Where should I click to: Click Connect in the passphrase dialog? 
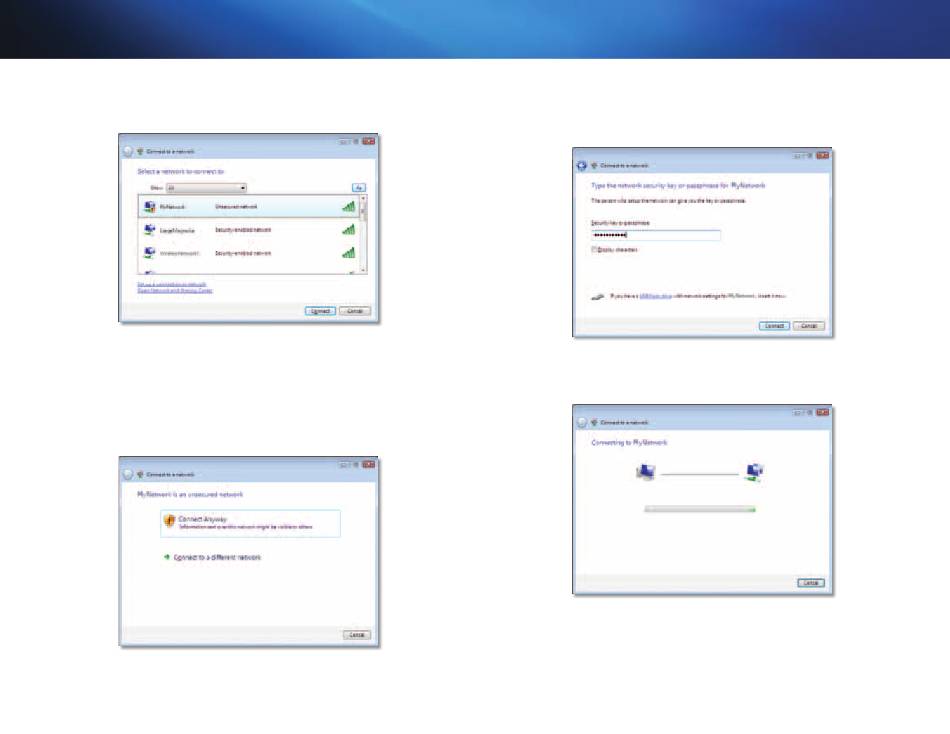coord(773,326)
